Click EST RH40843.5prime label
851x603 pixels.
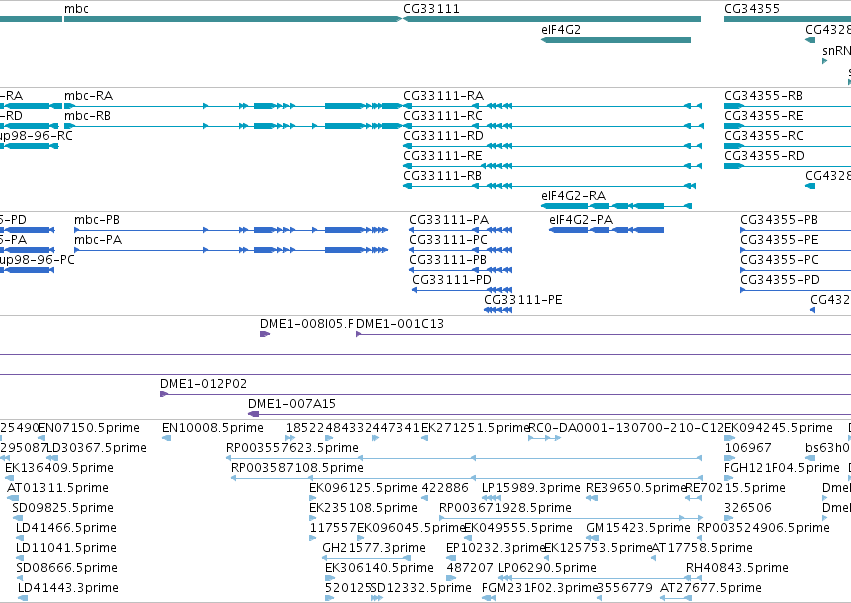tap(738, 568)
